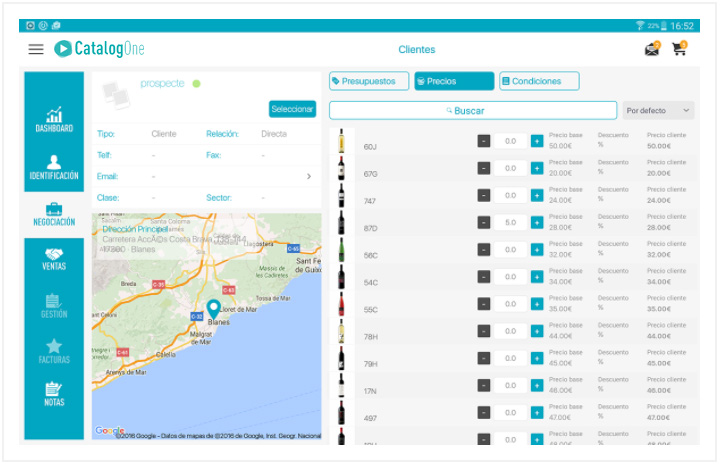Open the shopping cart icon
The width and height of the screenshot is (724, 467).
tap(680, 48)
